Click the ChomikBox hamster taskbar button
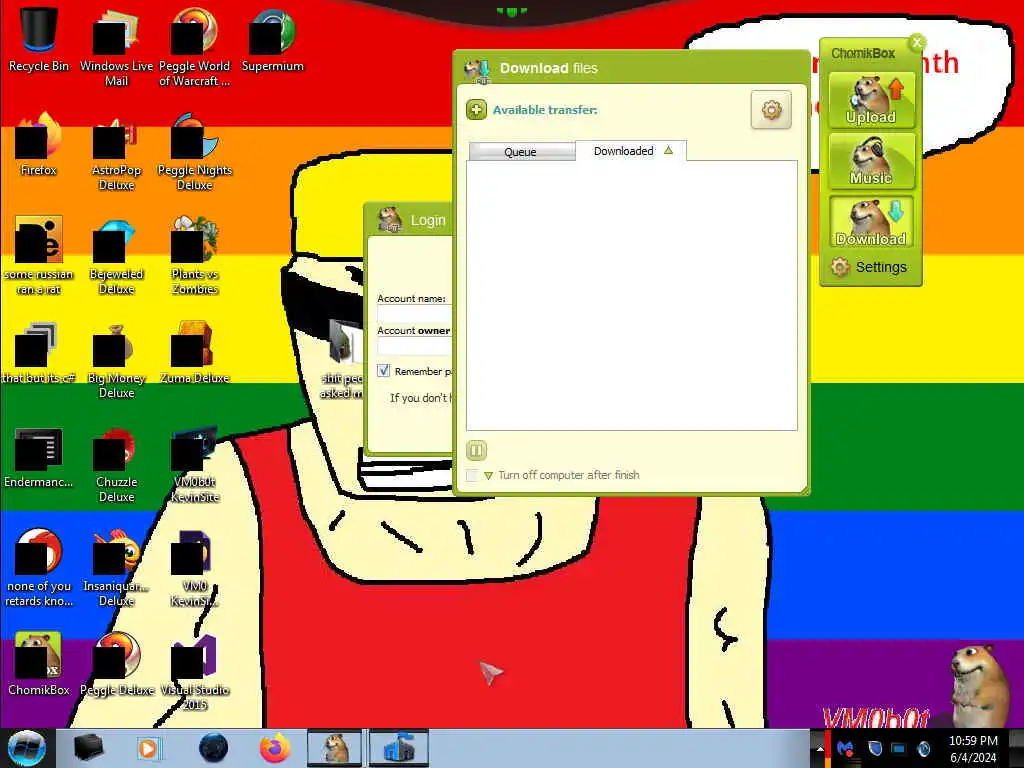This screenshot has width=1024, height=768. [x=334, y=748]
